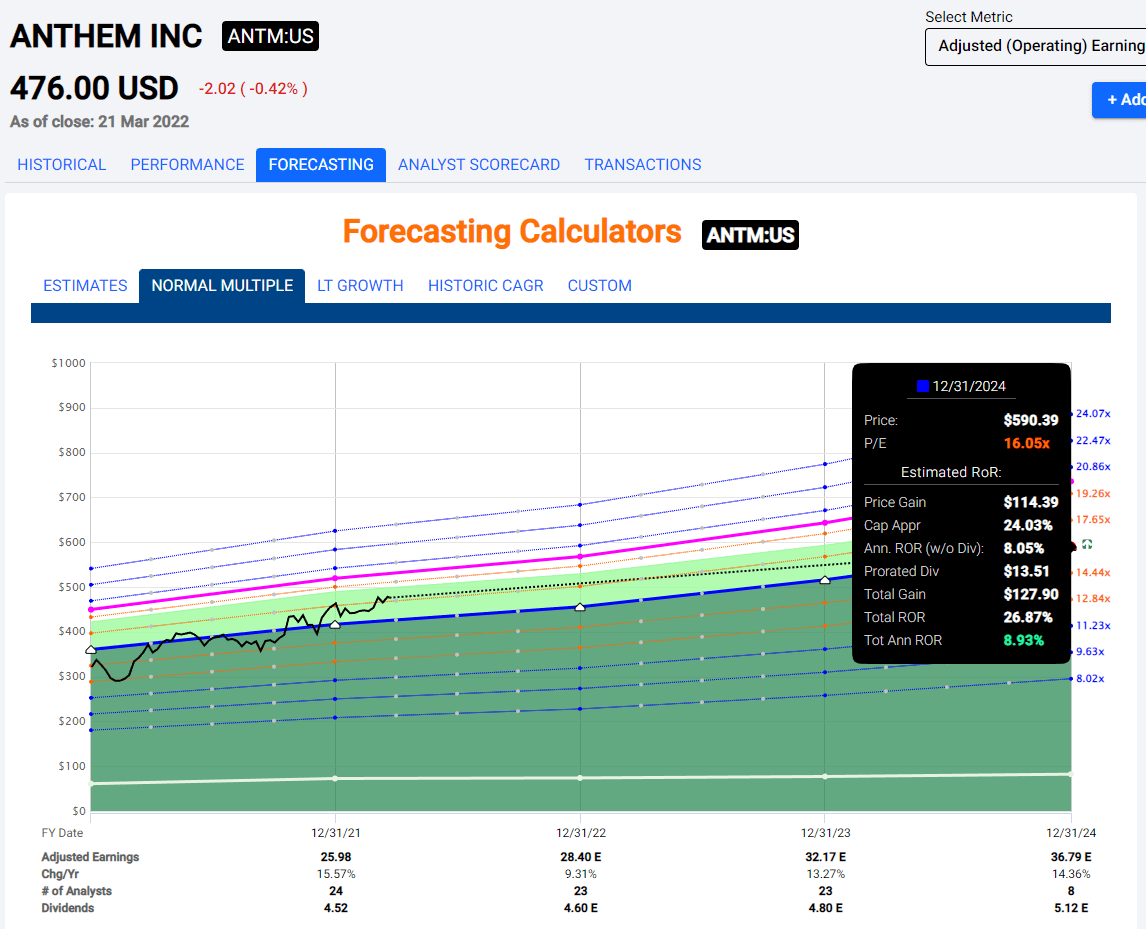
Task: Click the magenta line point at 12/31/21
Action: click(335, 578)
